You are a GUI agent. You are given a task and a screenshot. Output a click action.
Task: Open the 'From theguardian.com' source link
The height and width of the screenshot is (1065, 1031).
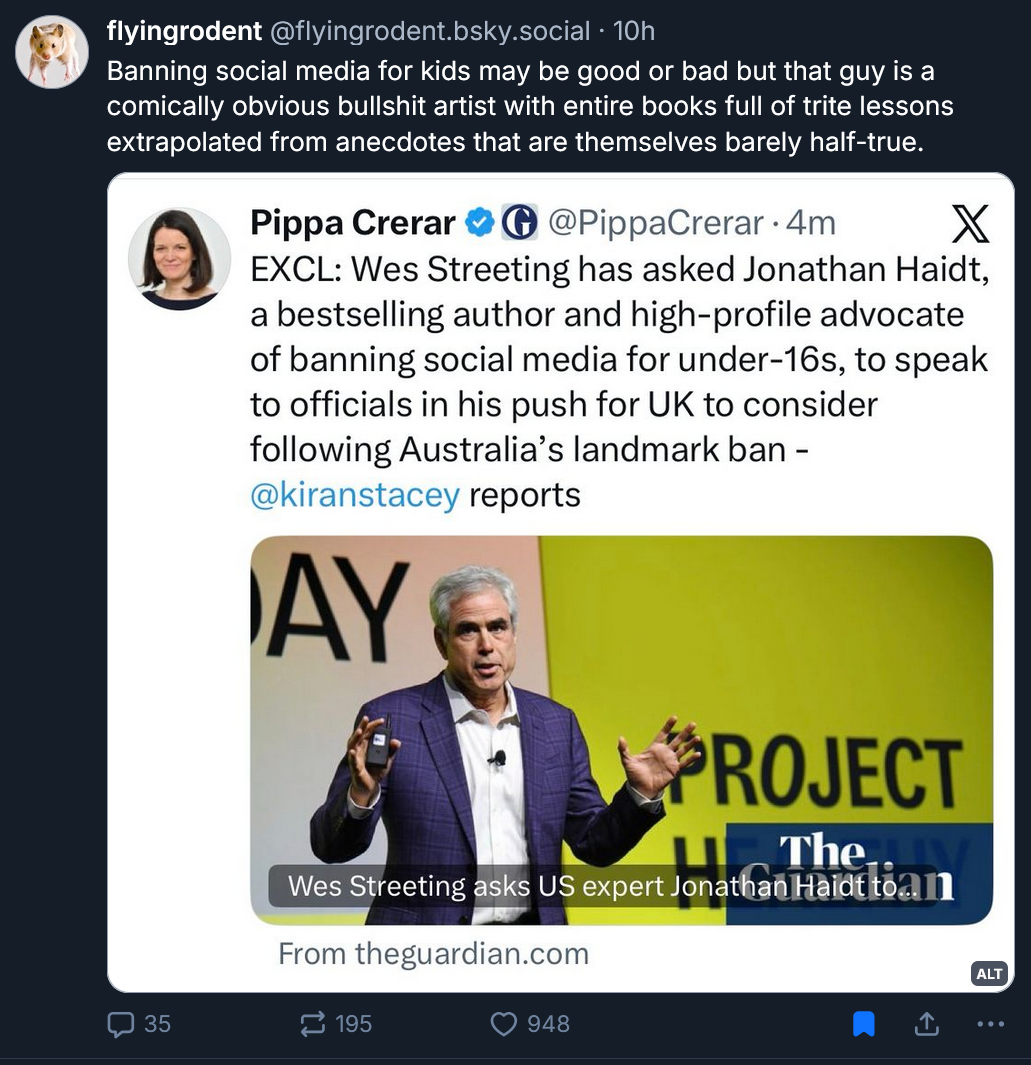(x=433, y=953)
